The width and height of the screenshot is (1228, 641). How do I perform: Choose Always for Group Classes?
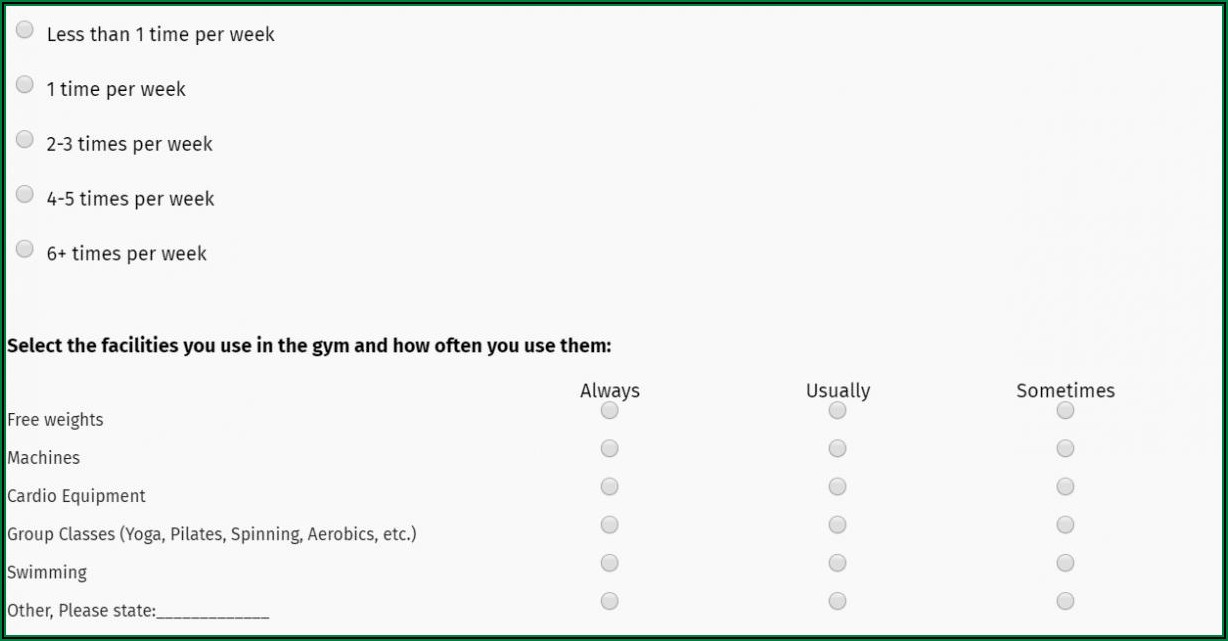610,525
